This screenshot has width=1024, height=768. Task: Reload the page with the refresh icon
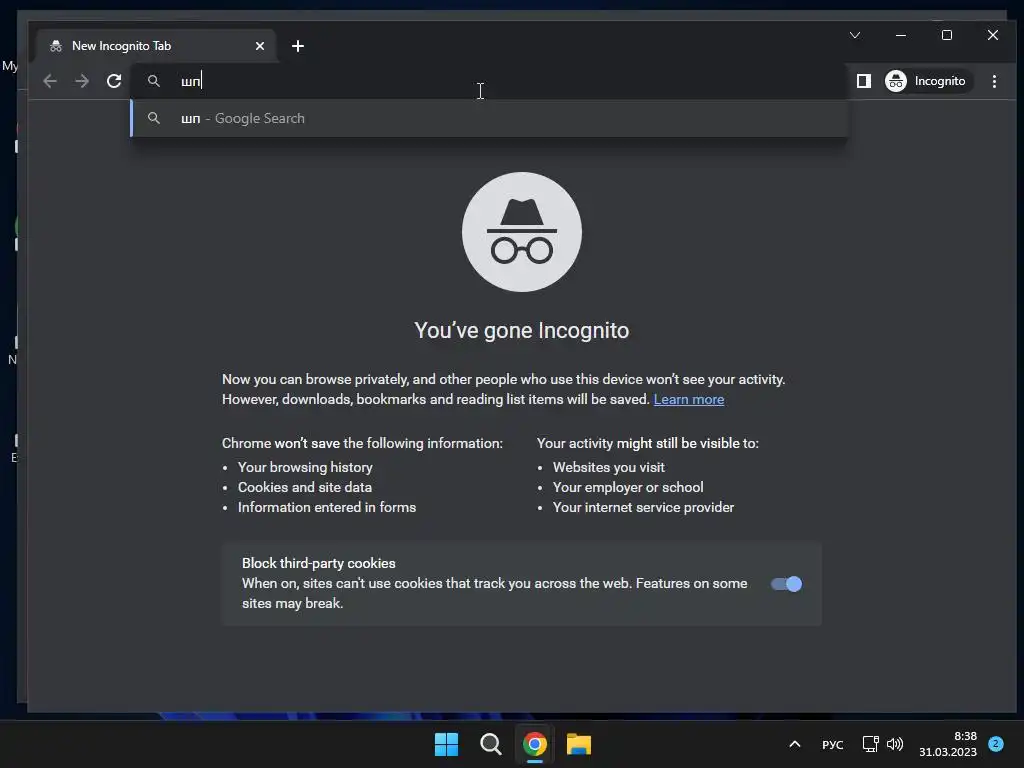pos(114,81)
